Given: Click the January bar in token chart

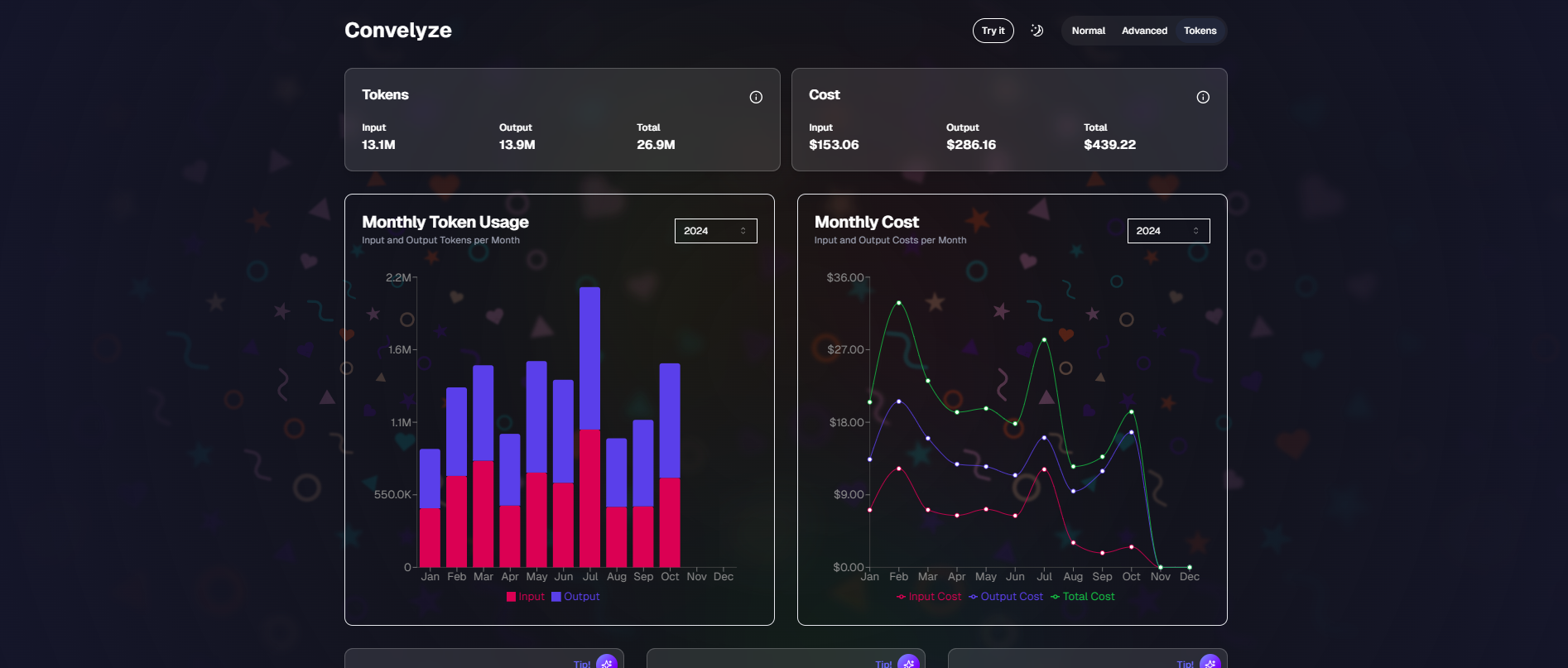Looking at the screenshot, I should [430, 508].
